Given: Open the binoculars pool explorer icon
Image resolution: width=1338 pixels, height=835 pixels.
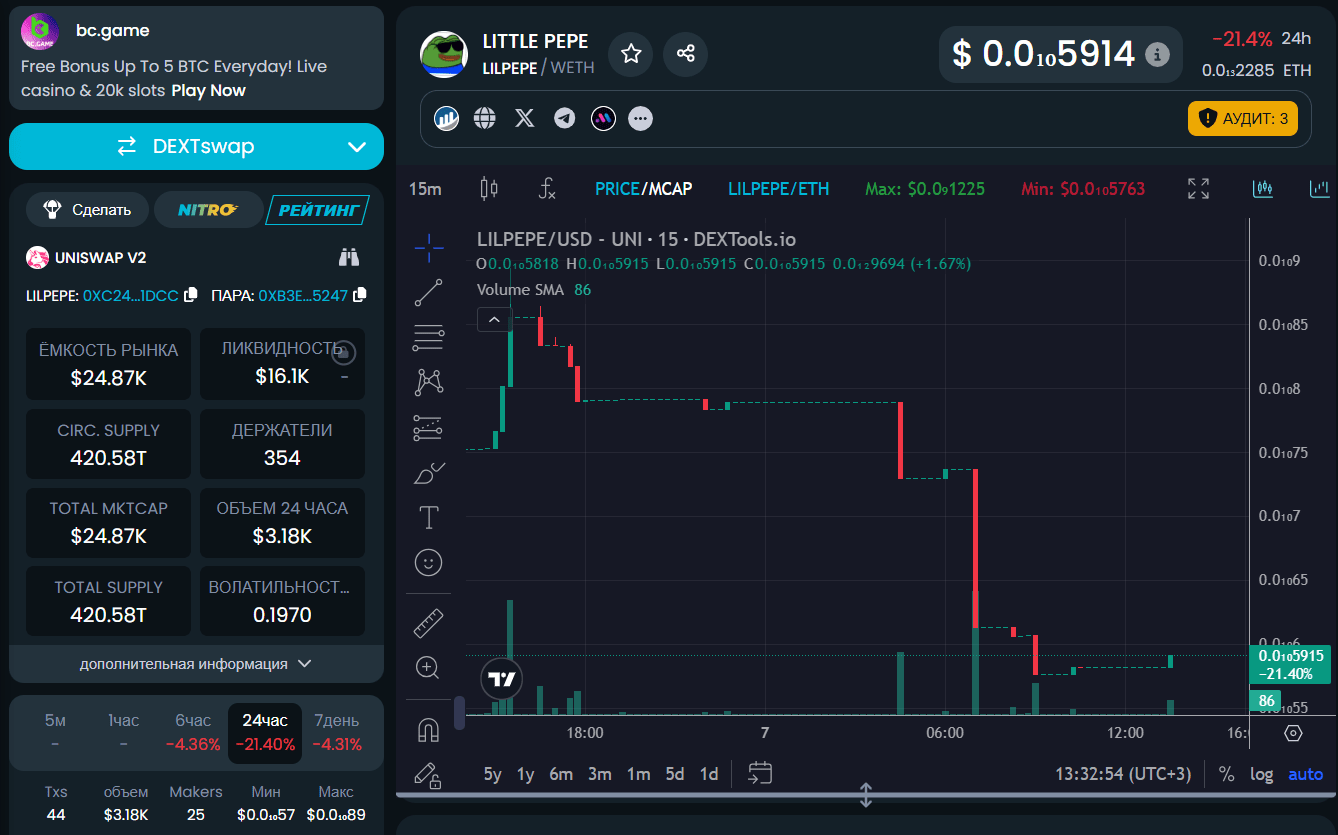Looking at the screenshot, I should coord(349,257).
